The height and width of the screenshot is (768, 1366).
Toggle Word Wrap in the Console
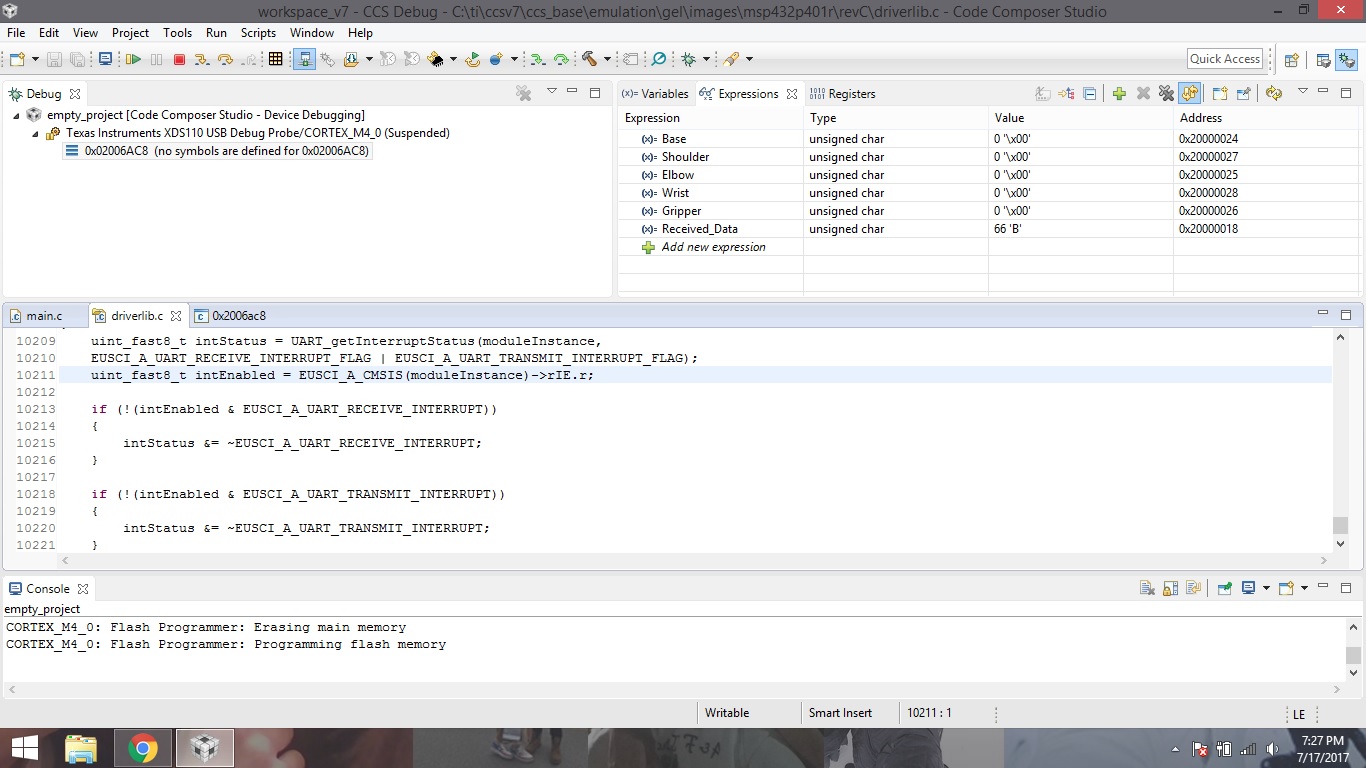(x=1193, y=588)
